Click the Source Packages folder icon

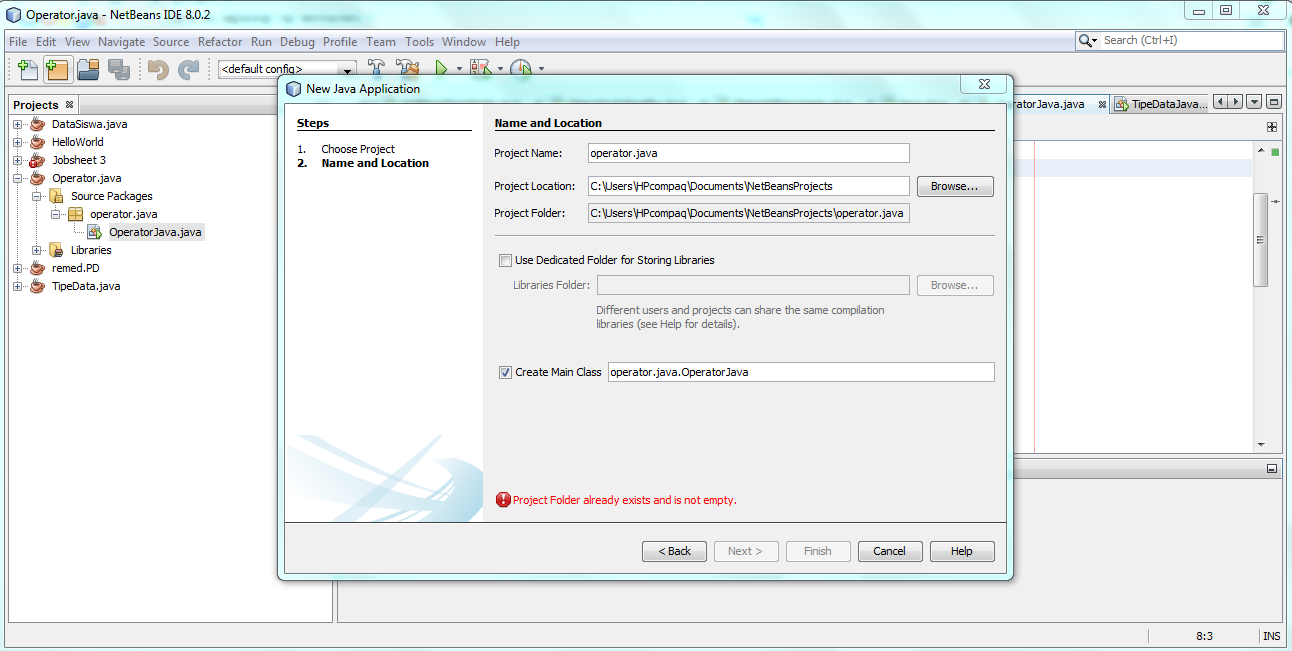click(x=57, y=196)
